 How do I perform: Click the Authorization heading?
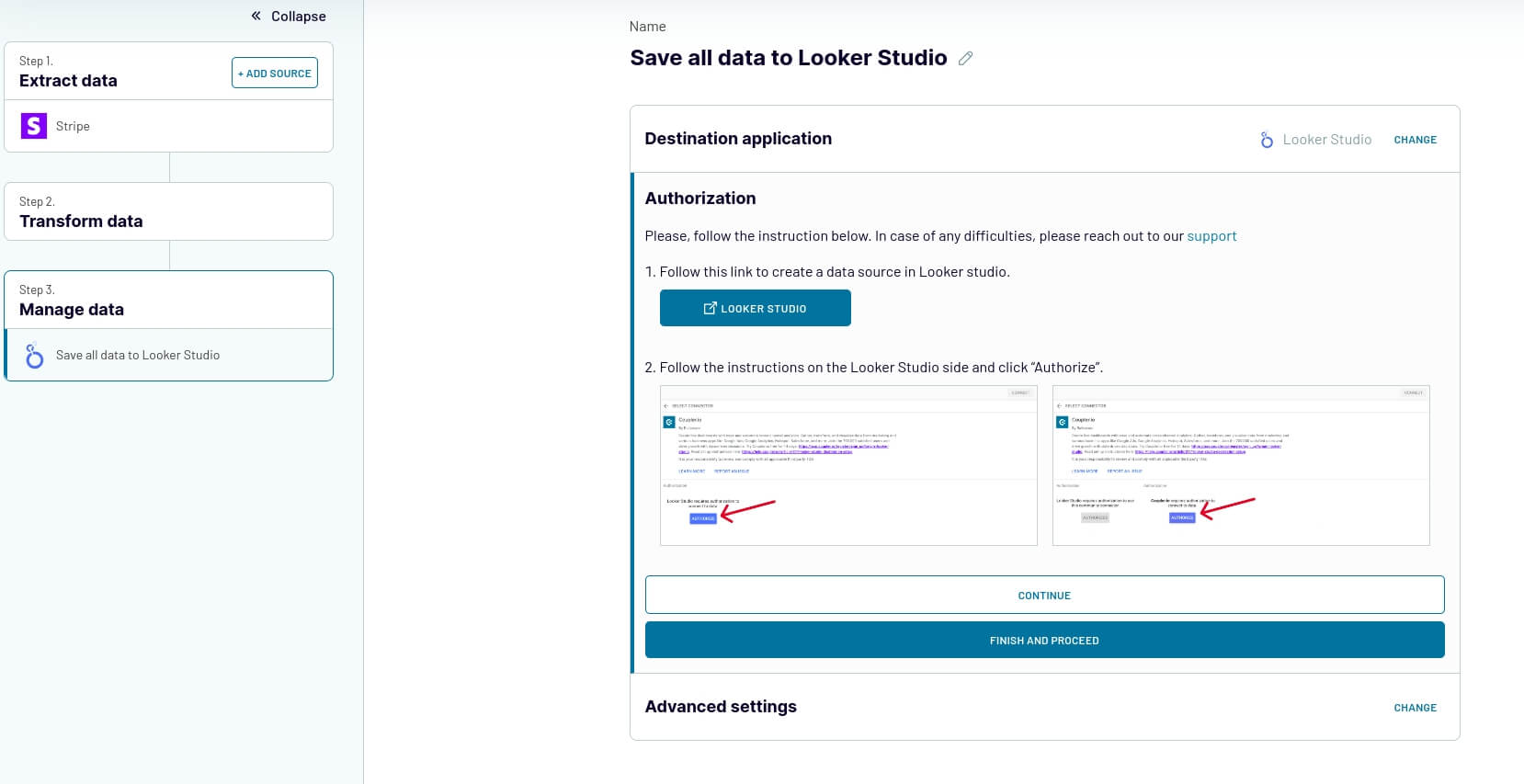[x=700, y=199]
